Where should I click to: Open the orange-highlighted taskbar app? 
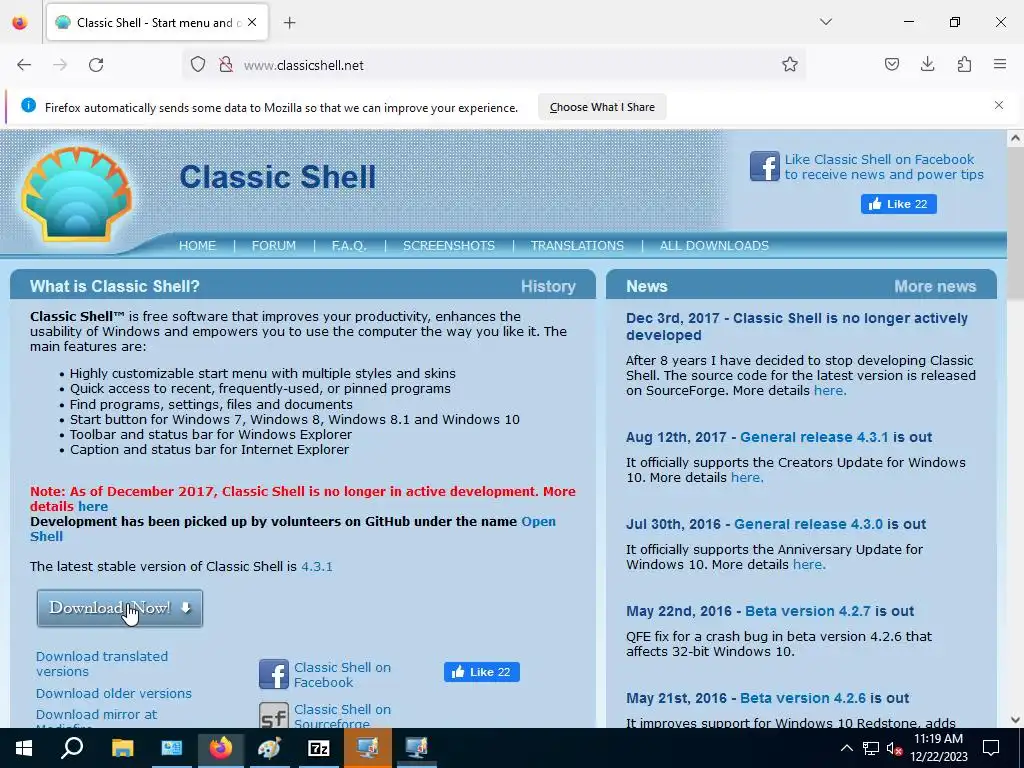367,748
